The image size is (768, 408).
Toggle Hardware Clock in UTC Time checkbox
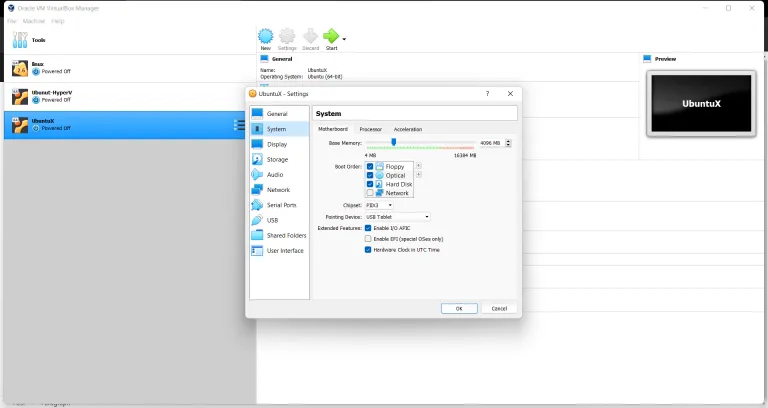(x=368, y=250)
